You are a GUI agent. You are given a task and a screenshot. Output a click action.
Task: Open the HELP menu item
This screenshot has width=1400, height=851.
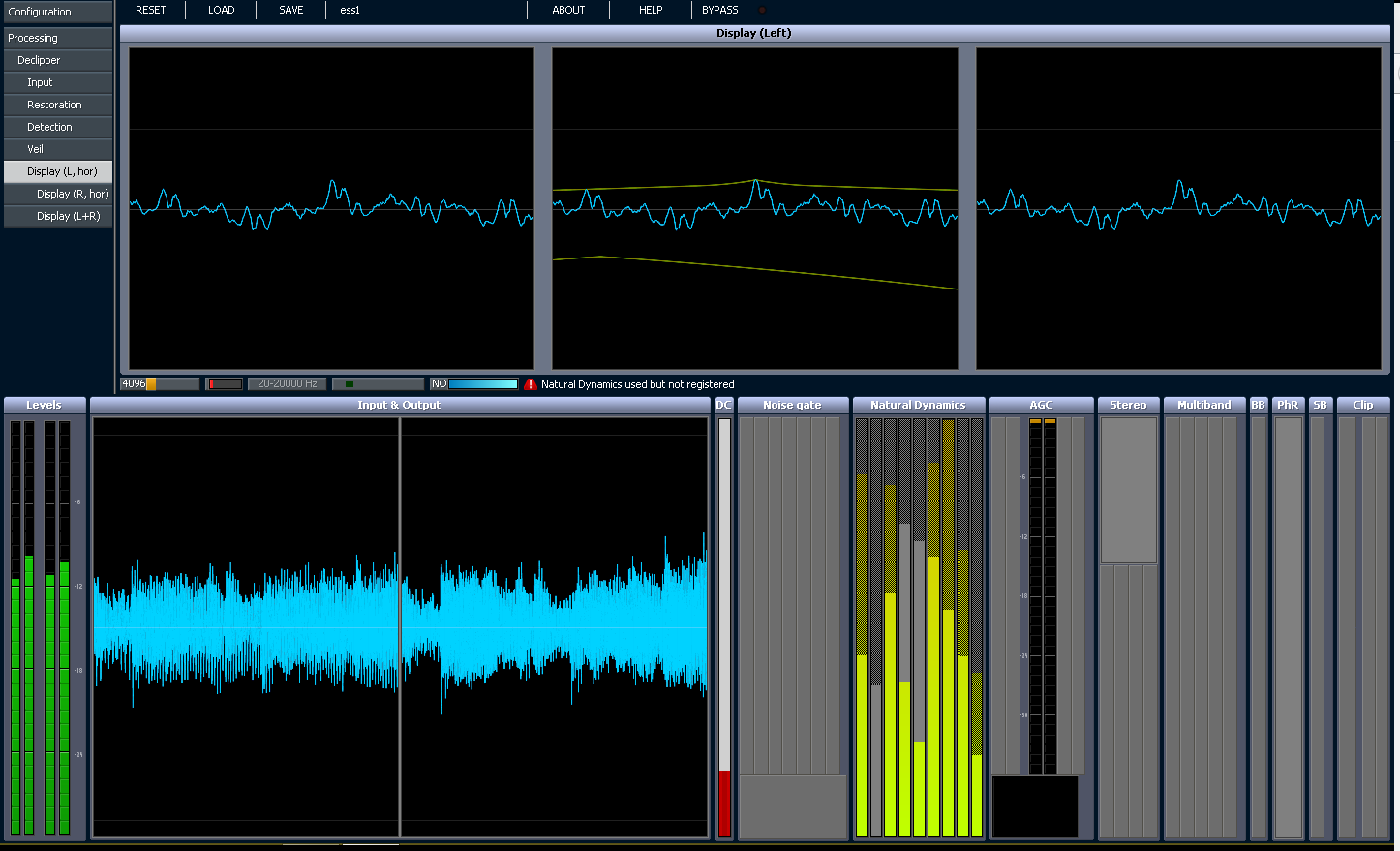point(651,10)
